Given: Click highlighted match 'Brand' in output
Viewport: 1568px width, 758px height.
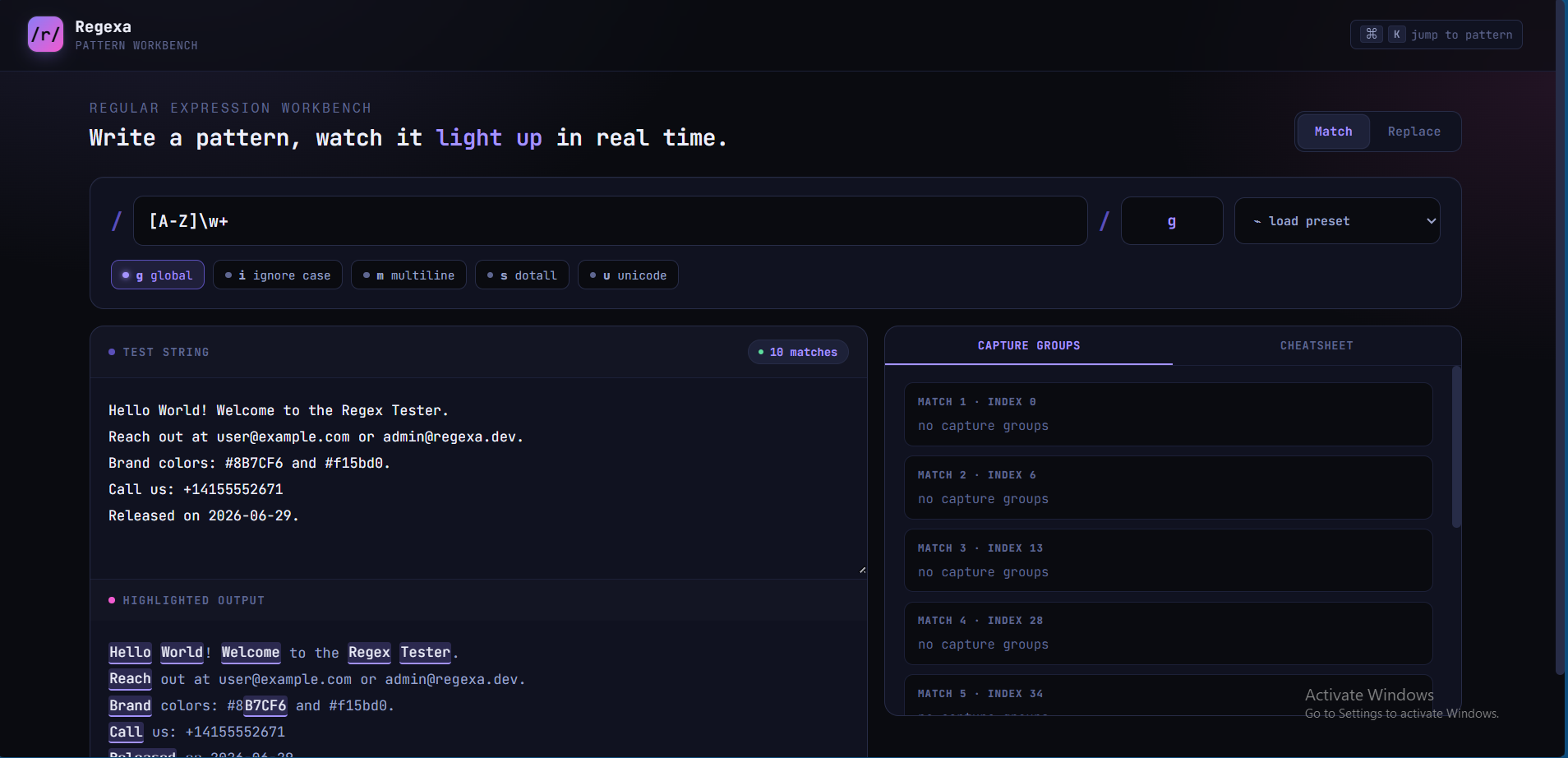Looking at the screenshot, I should point(130,705).
